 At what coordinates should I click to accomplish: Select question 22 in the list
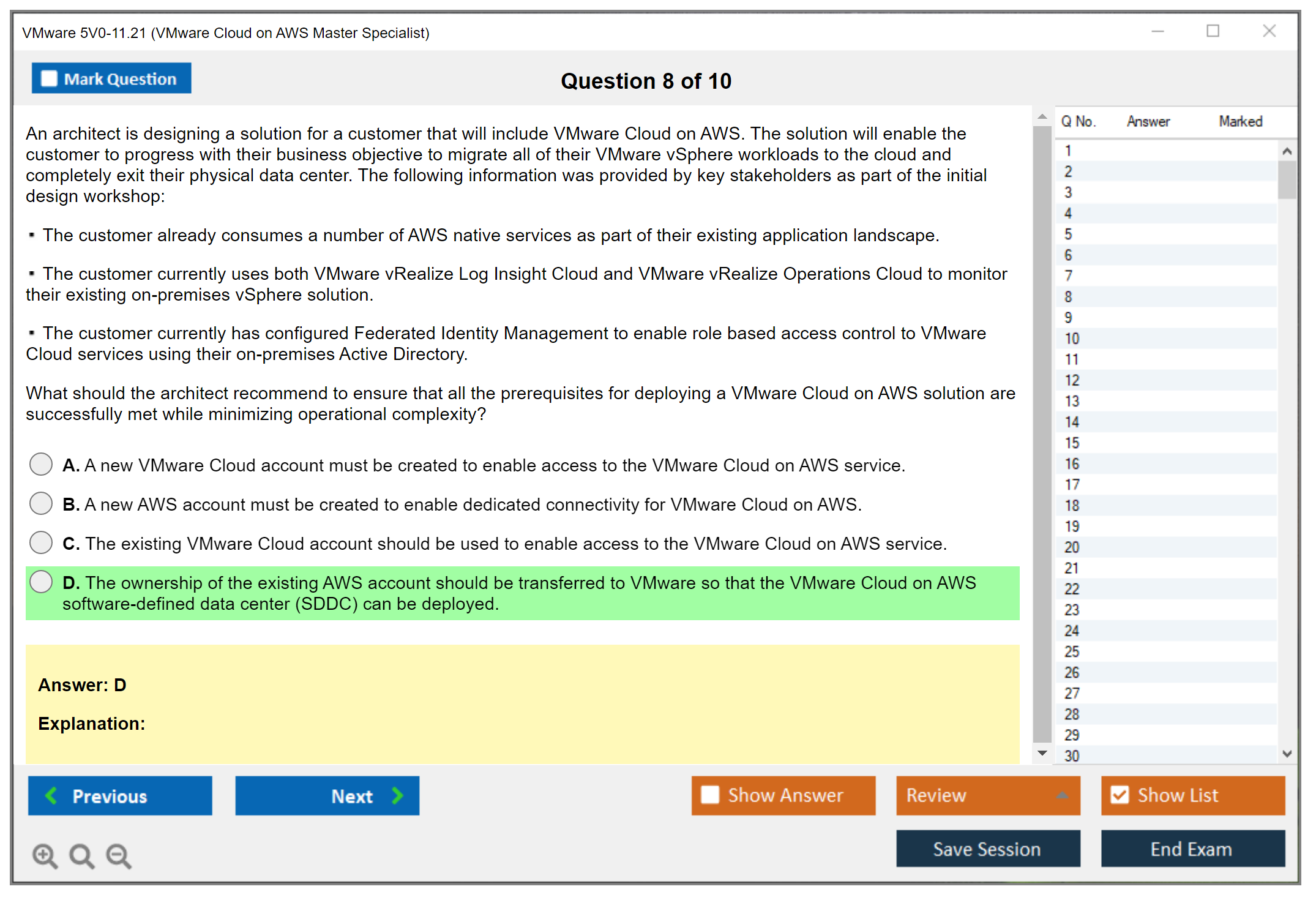coord(1072,589)
